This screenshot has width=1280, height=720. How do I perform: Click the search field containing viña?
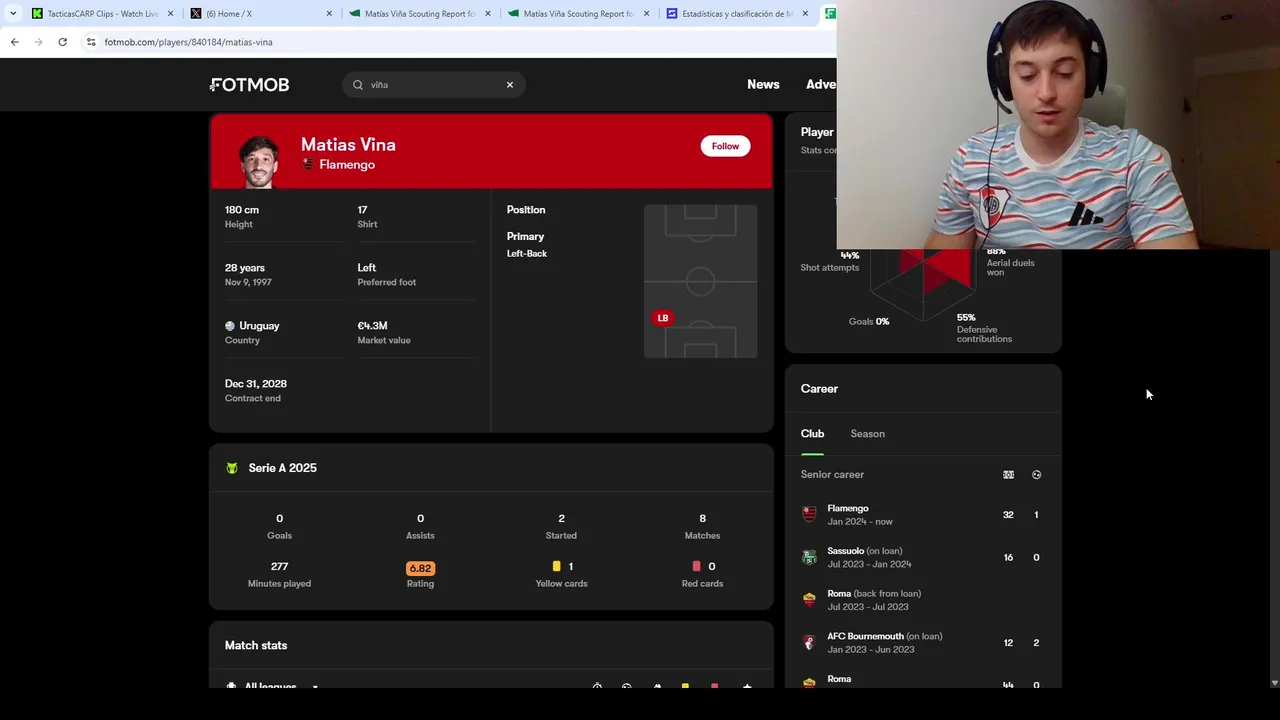pyautogui.click(x=434, y=85)
